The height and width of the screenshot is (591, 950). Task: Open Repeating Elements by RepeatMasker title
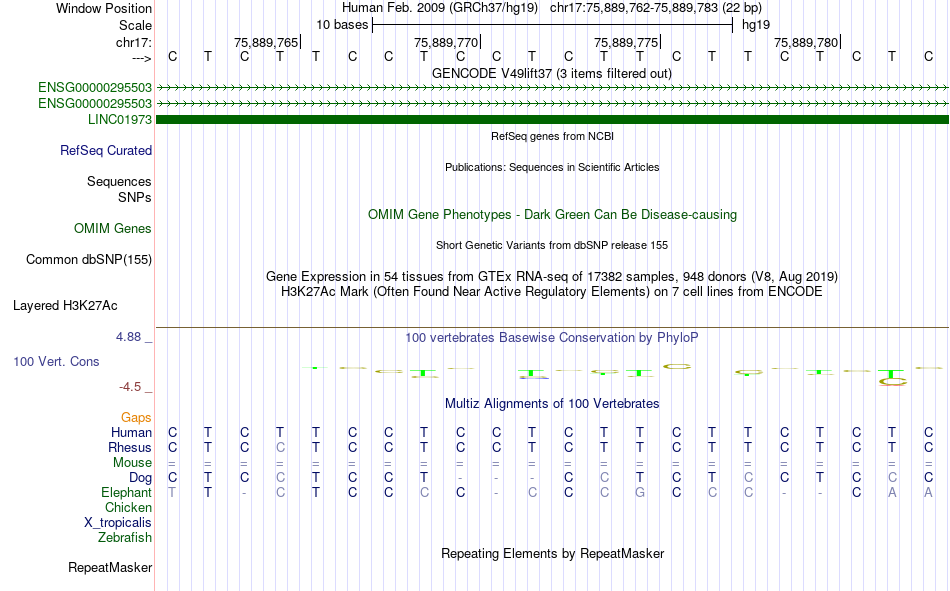point(552,553)
